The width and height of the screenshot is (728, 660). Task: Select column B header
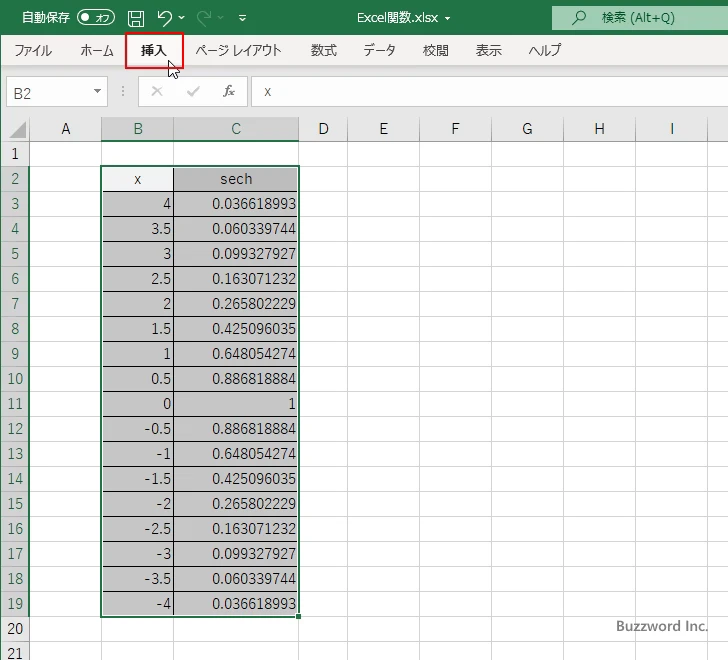point(137,129)
